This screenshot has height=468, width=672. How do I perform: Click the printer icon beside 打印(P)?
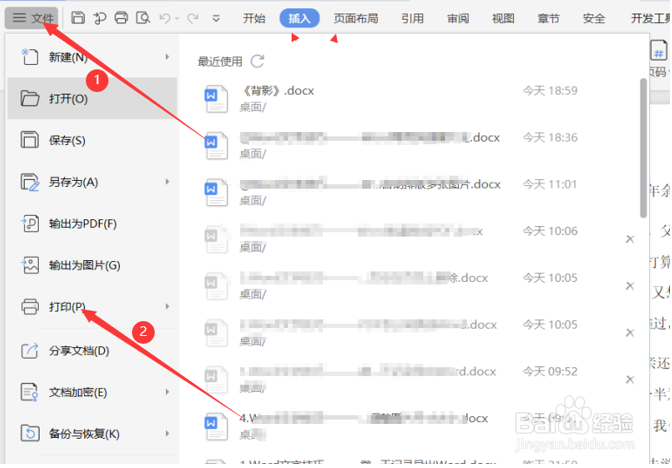[x=30, y=306]
